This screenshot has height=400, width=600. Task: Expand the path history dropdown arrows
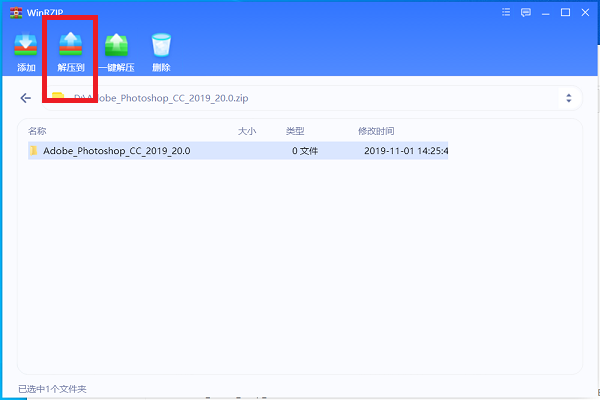tap(568, 98)
